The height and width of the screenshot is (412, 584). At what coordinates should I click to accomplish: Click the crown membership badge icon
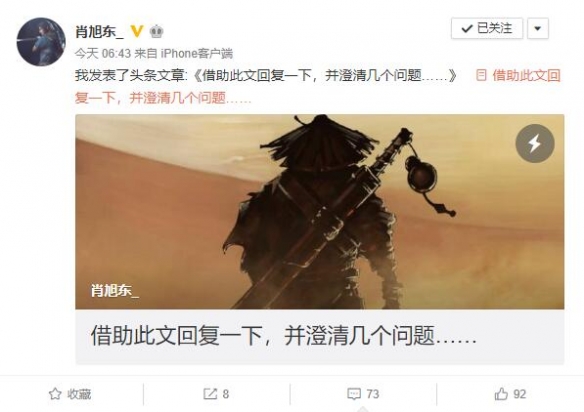point(156,32)
